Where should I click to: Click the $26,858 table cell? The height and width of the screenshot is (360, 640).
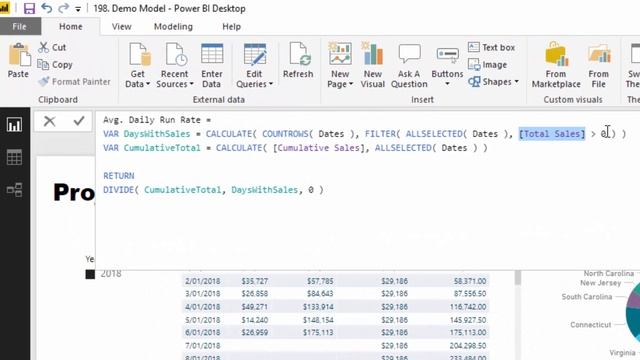coord(255,294)
